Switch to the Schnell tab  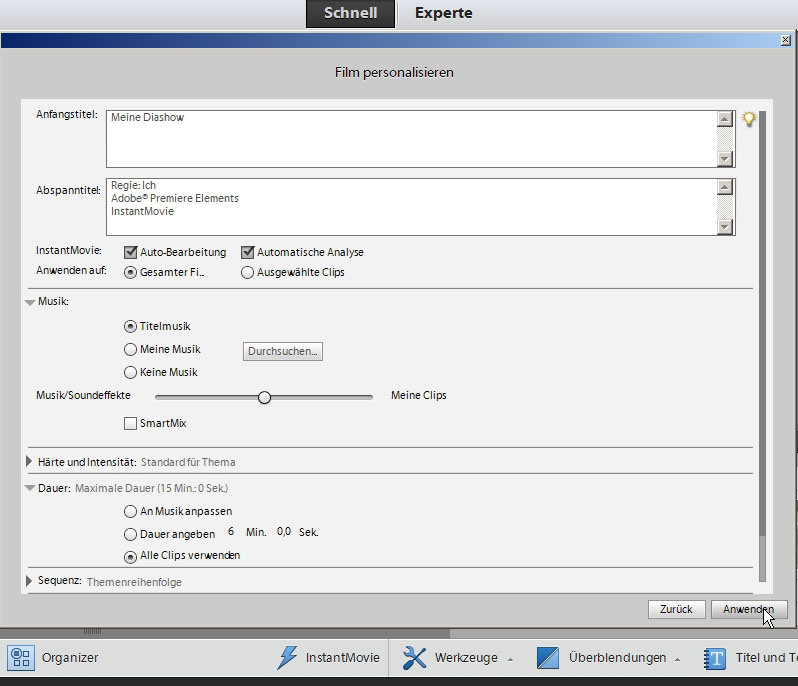tap(350, 13)
